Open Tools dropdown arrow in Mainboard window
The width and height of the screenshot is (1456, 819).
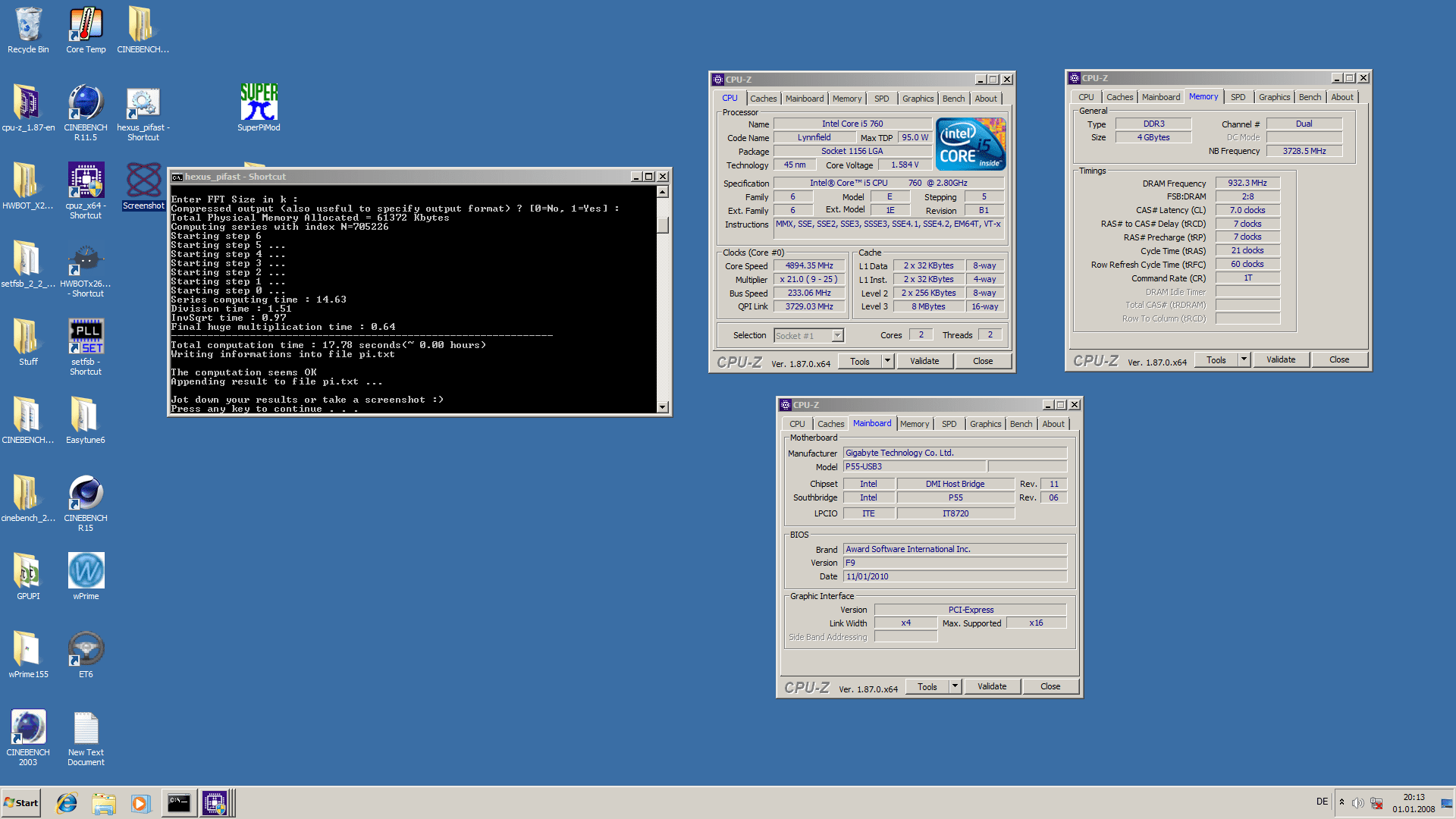pyautogui.click(x=955, y=686)
